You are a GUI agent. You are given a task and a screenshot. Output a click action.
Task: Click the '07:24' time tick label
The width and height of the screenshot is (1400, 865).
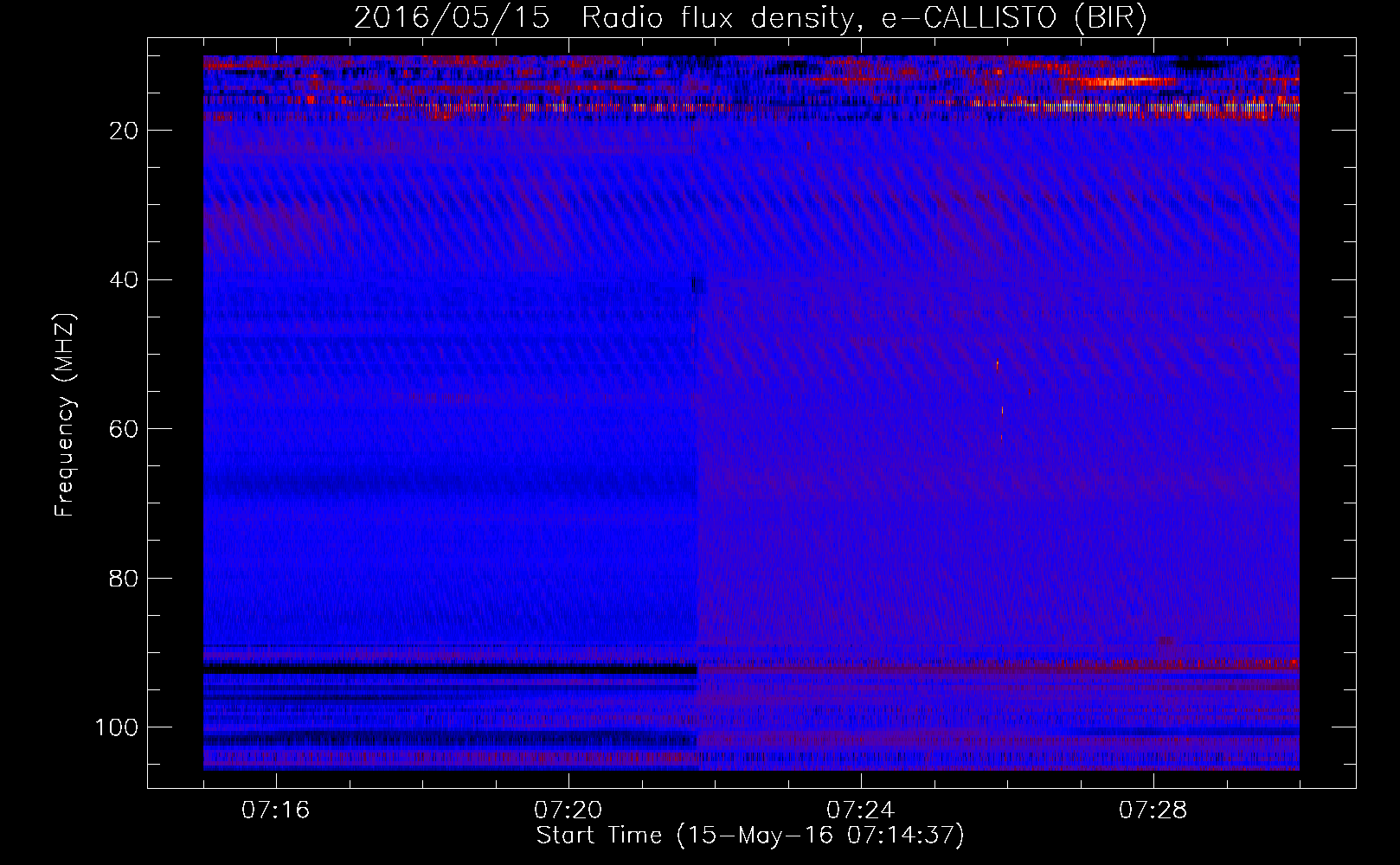pyautogui.click(x=861, y=811)
